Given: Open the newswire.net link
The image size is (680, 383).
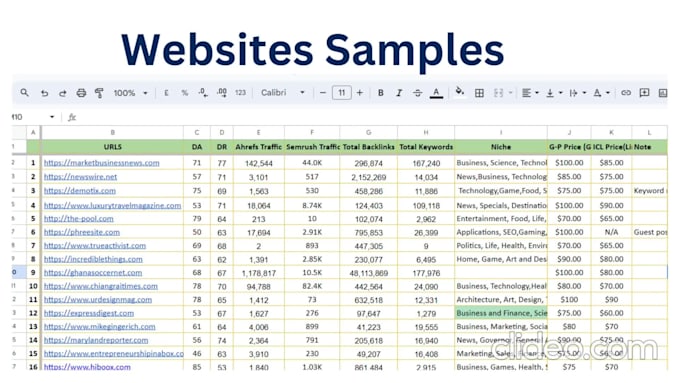Looking at the screenshot, I should tap(80, 177).
